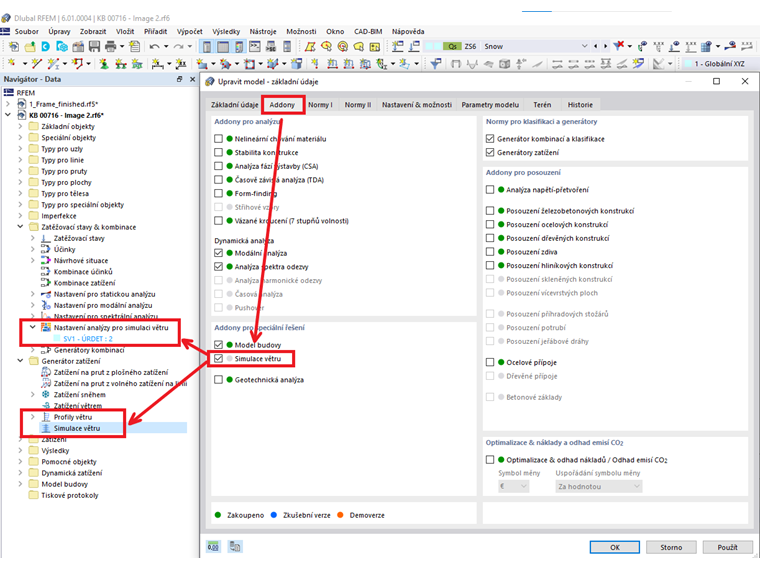
Task: Click the green Qs load case swatch
Action: (452, 46)
